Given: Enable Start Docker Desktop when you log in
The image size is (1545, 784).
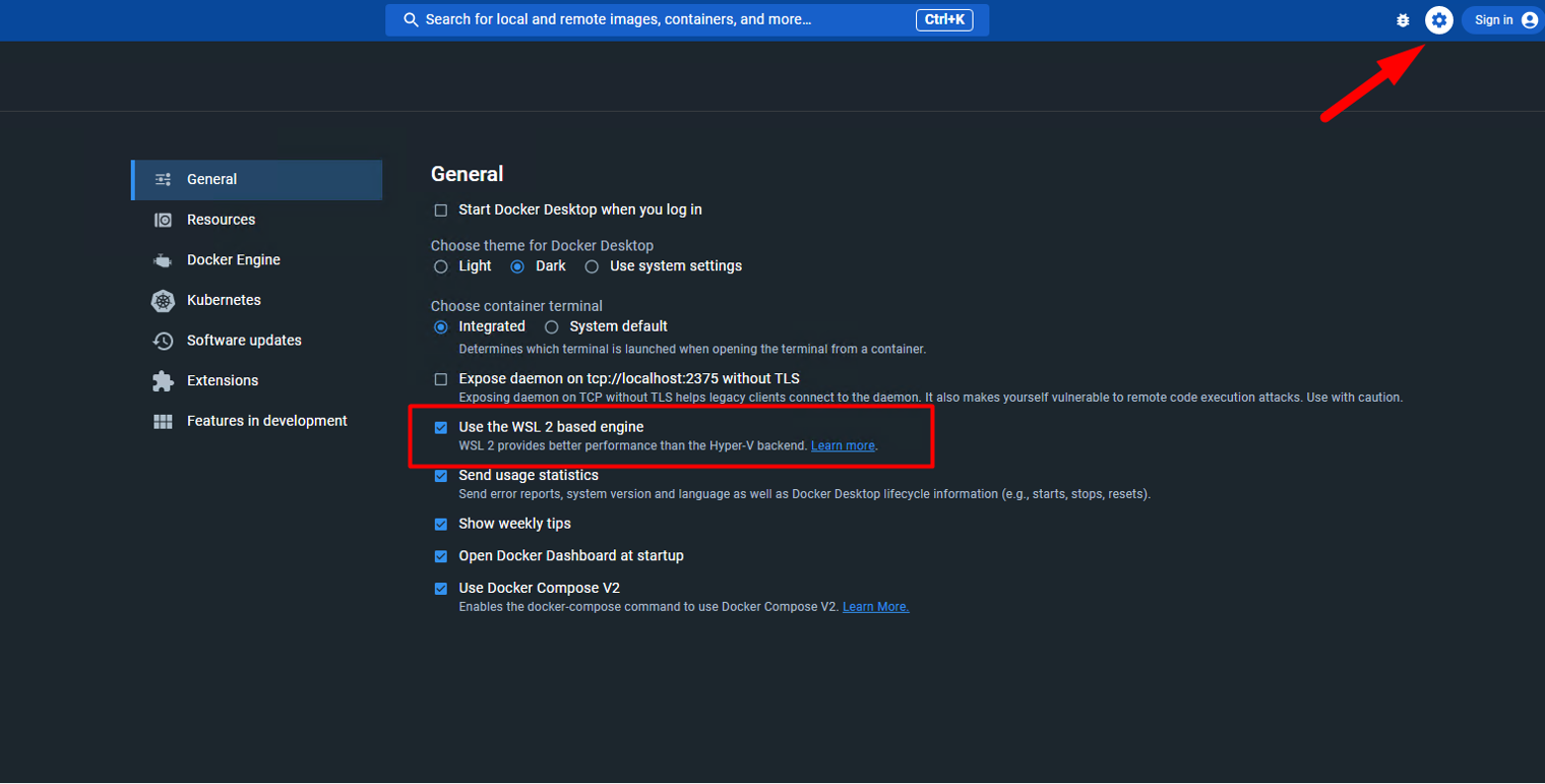Looking at the screenshot, I should pyautogui.click(x=441, y=210).
